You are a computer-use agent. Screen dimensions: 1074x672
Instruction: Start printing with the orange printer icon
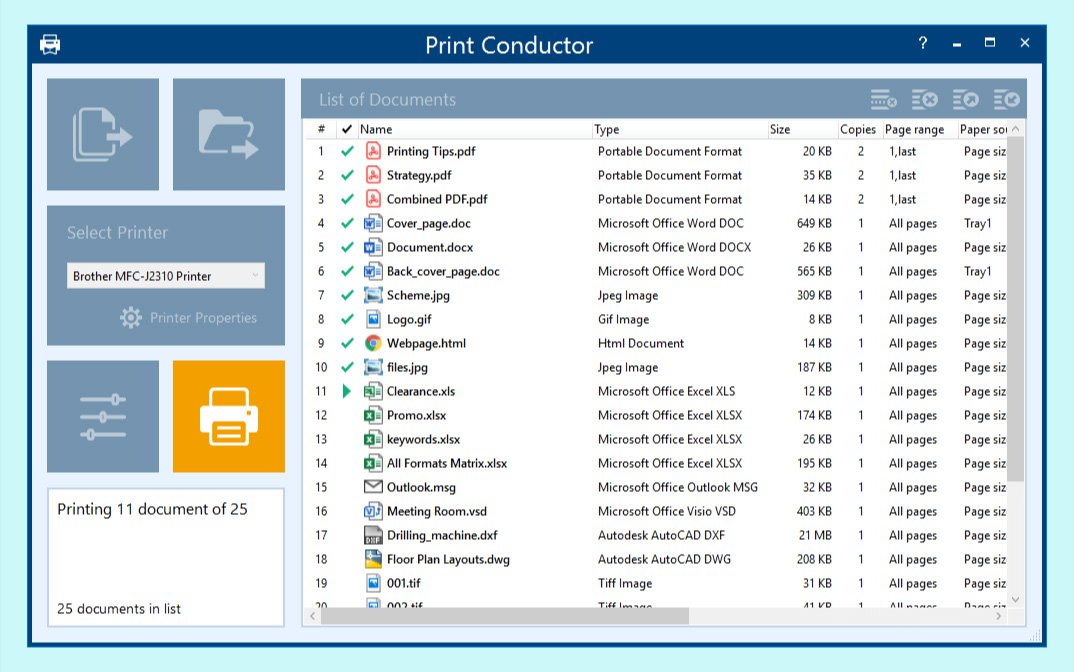[x=228, y=416]
